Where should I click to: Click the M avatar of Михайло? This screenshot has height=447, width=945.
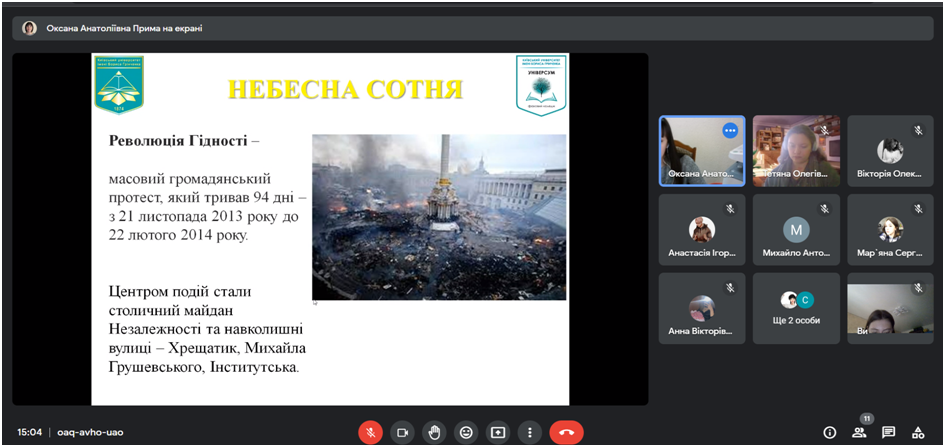click(x=796, y=230)
